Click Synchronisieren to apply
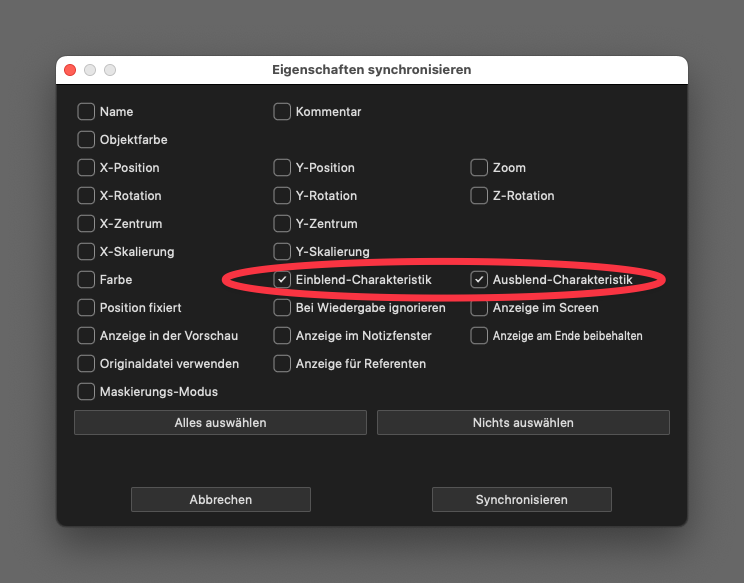This screenshot has width=744, height=583. 521,500
